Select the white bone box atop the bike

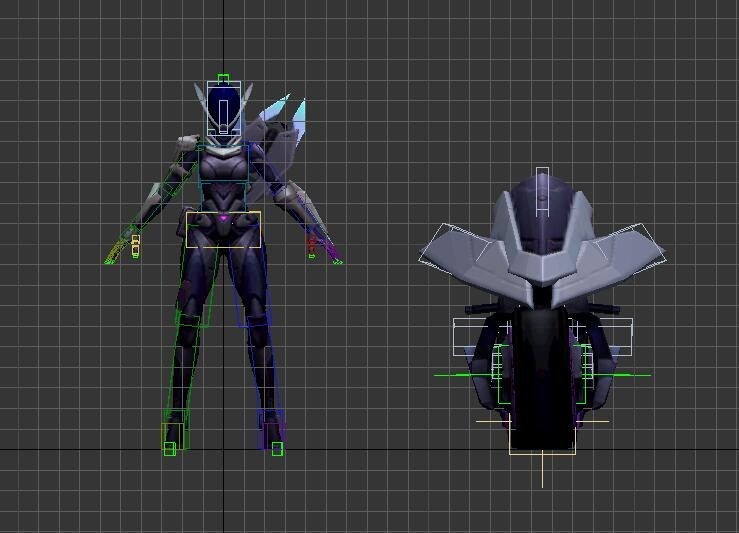[x=542, y=190]
